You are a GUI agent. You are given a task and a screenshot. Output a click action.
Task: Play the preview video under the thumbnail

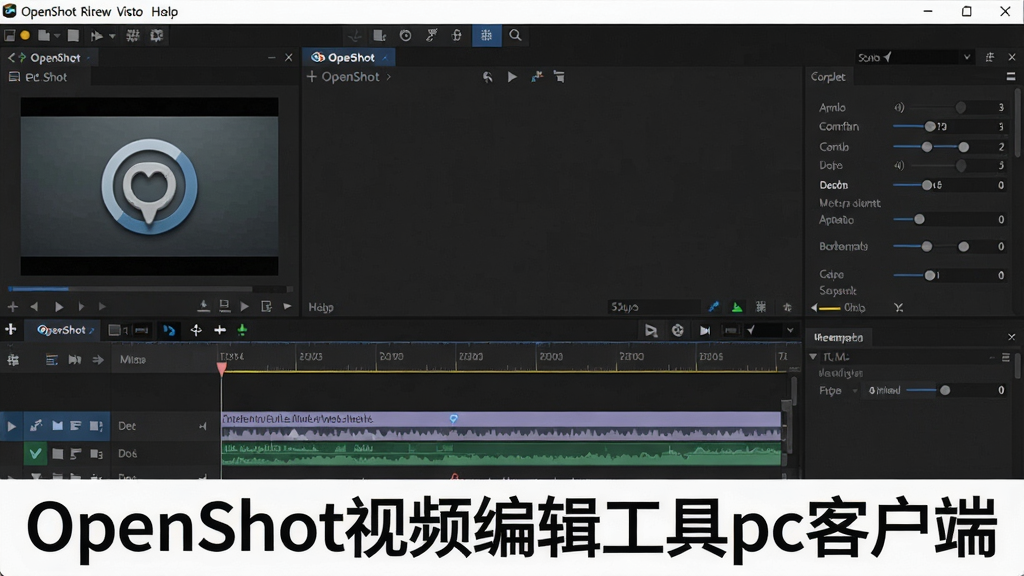pyautogui.click(x=59, y=306)
